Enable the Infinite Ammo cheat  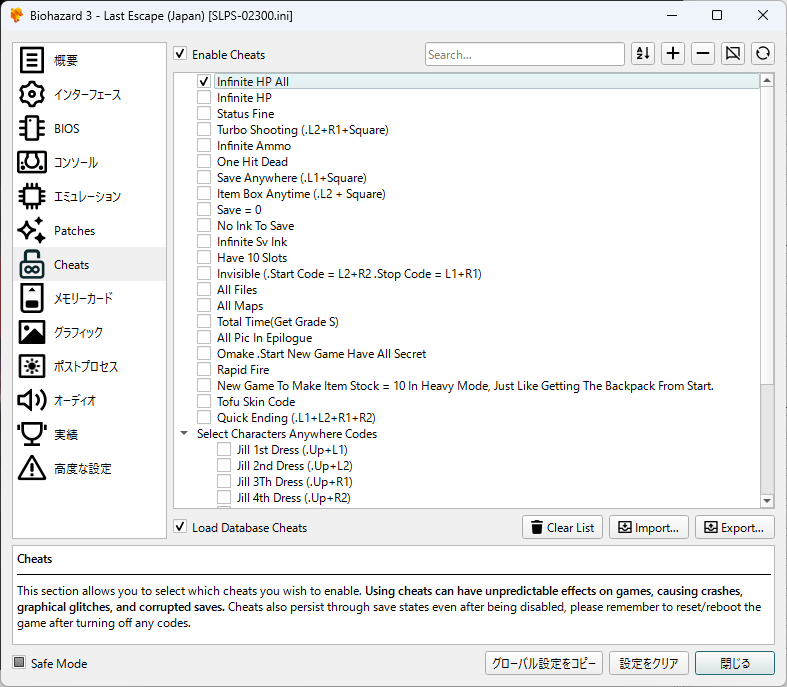(204, 146)
